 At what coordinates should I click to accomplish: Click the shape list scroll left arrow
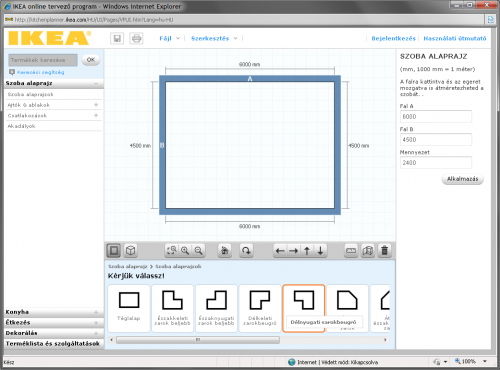coord(111,340)
